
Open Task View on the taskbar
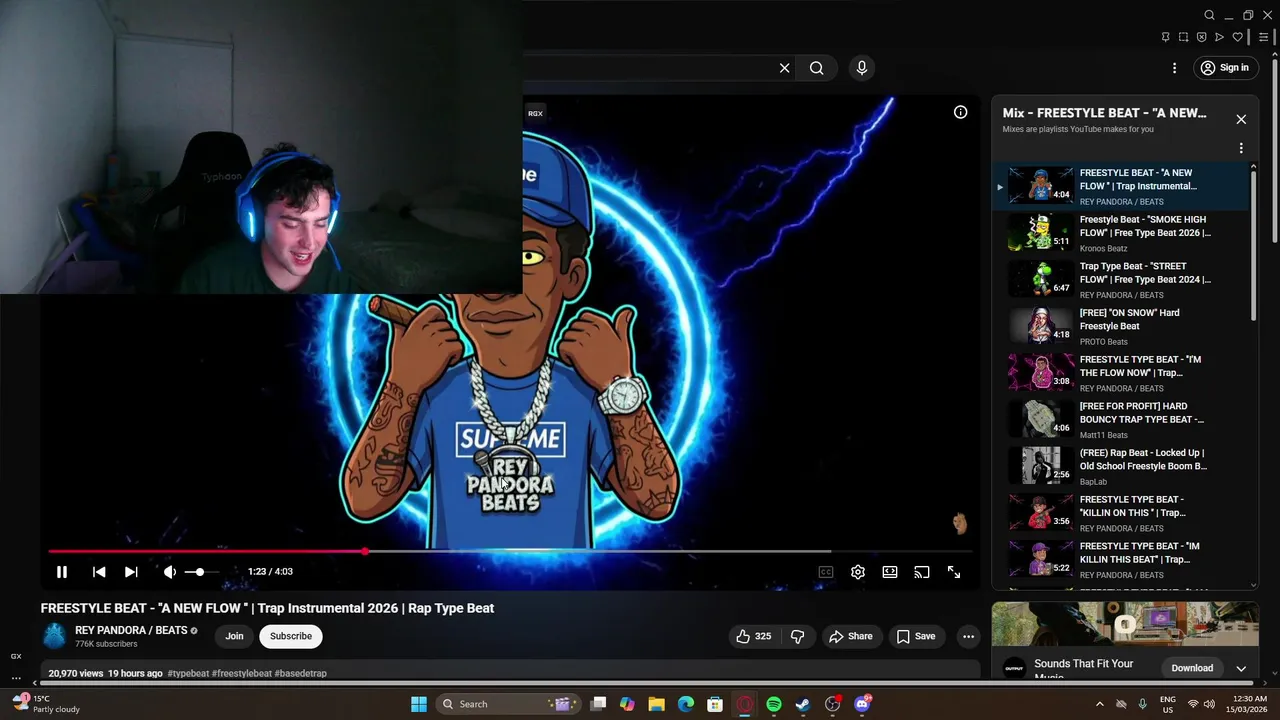(x=598, y=704)
